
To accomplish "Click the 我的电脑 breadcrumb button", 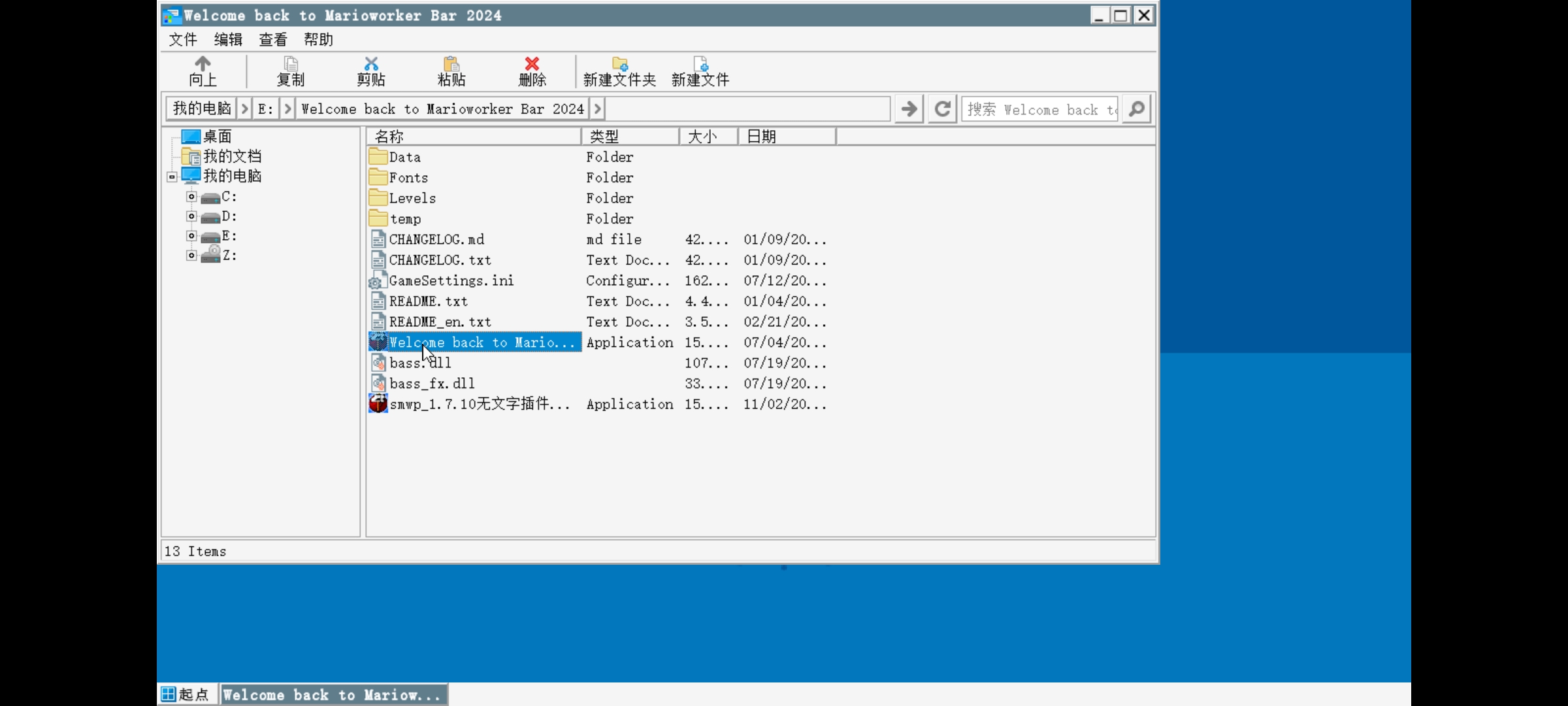I will click(202, 109).
